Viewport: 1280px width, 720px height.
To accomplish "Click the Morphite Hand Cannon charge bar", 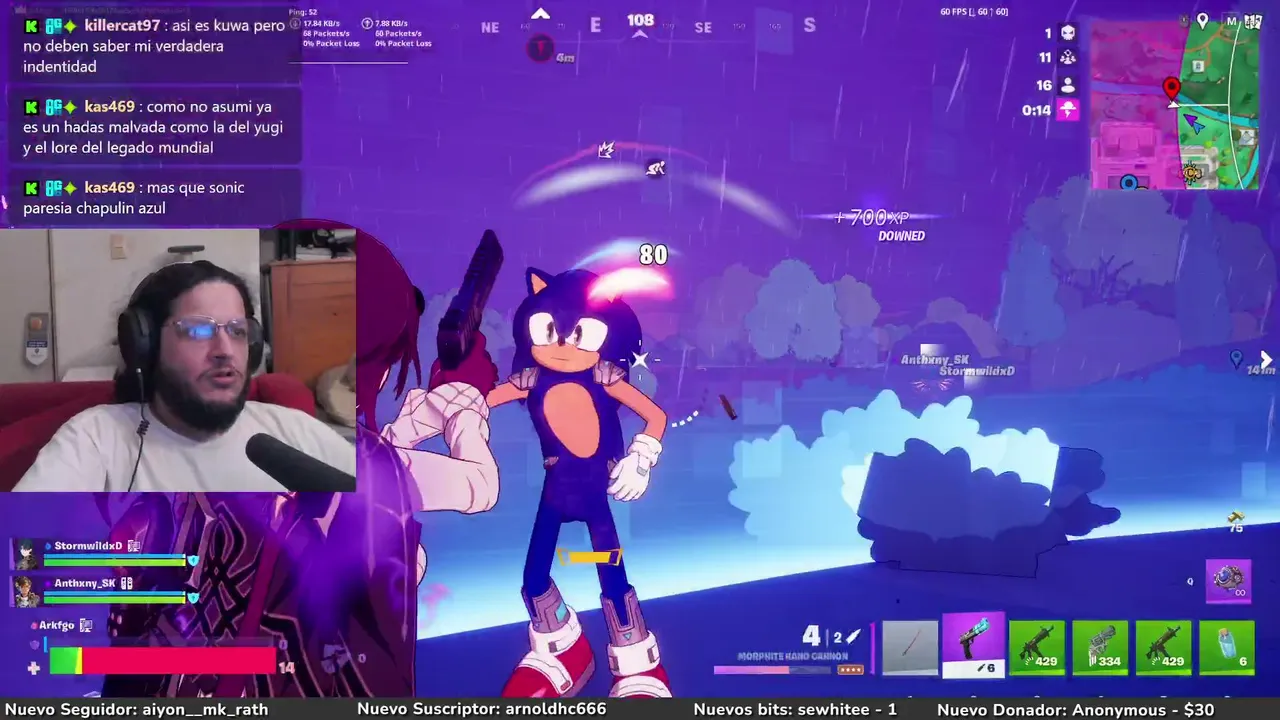I will (772, 670).
